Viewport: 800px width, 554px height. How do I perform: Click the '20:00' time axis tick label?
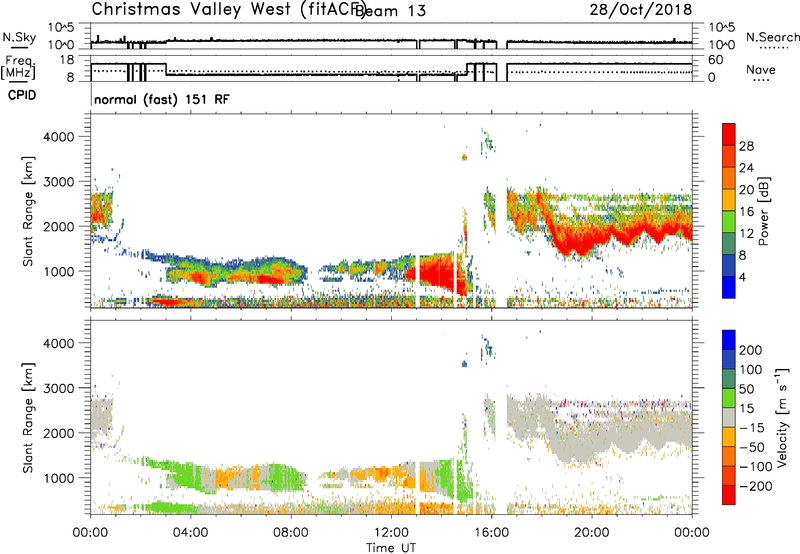(x=592, y=533)
